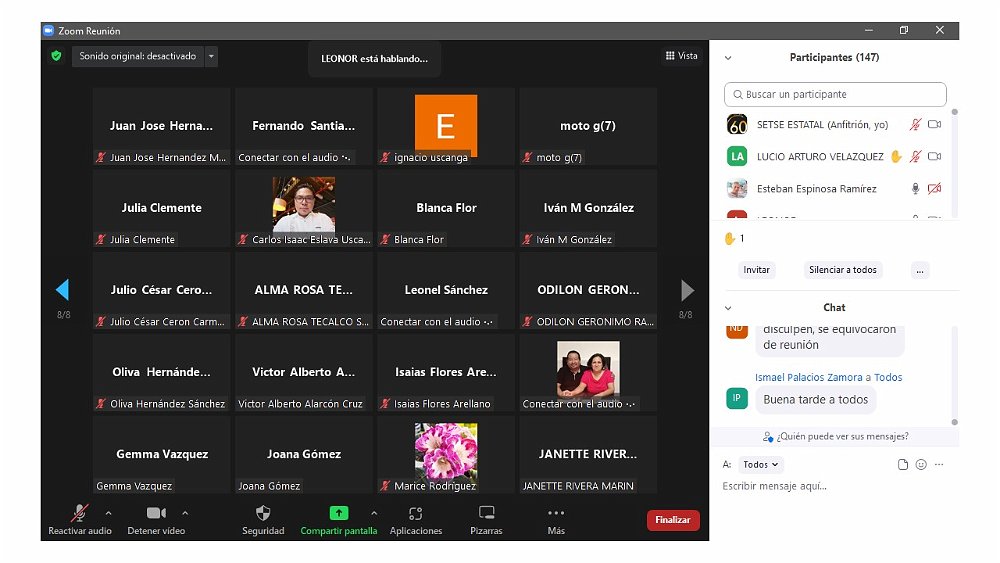Go to previous participant page arrow
1000x563 pixels.
[62, 290]
